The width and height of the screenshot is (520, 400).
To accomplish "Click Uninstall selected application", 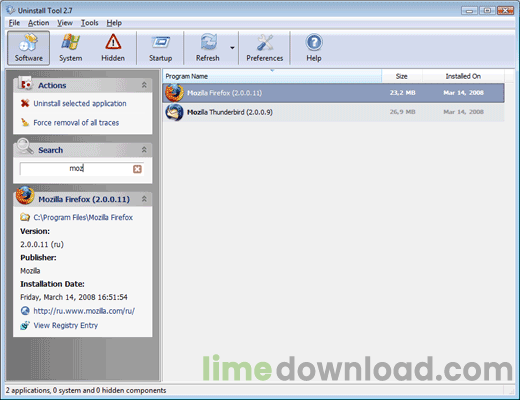I will (x=80, y=103).
